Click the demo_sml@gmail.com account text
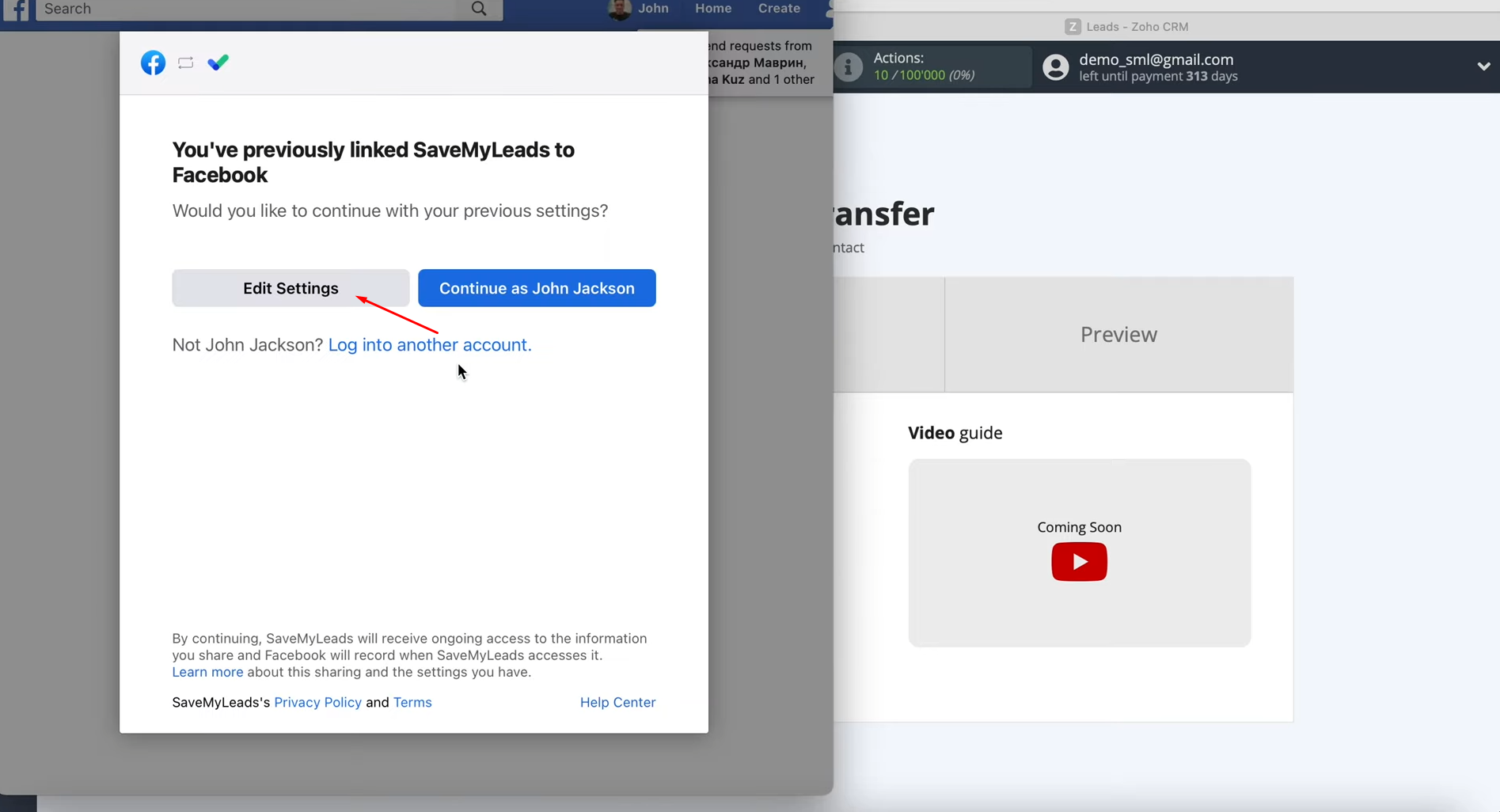The image size is (1500, 812). 1156,59
